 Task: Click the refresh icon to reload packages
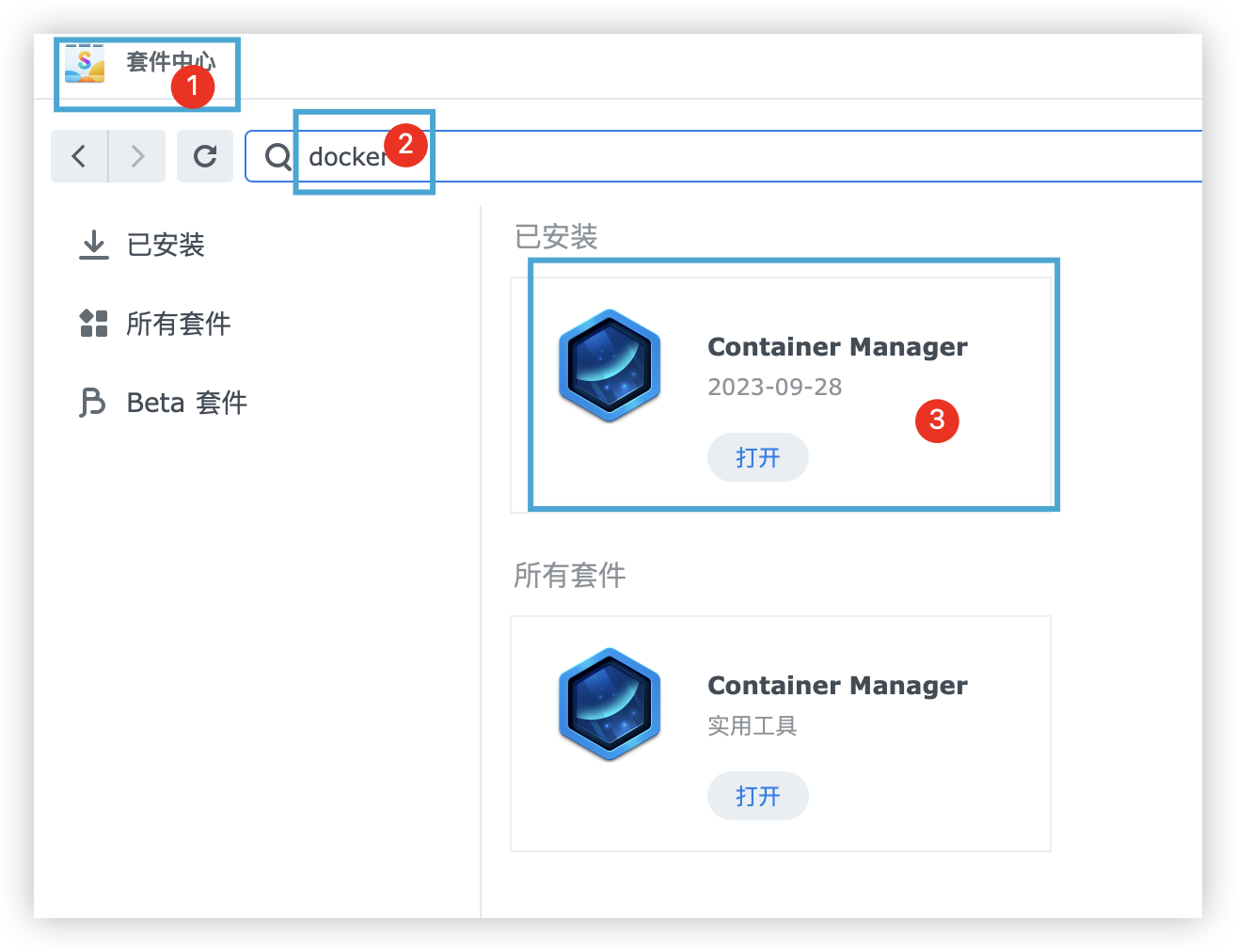[x=205, y=156]
